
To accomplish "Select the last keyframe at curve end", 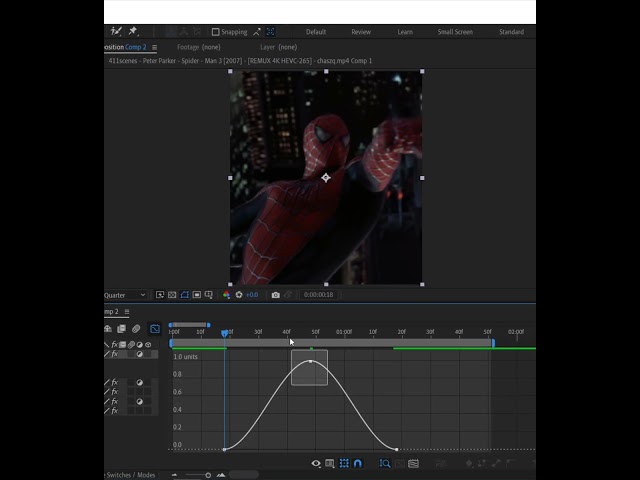I will (396, 449).
